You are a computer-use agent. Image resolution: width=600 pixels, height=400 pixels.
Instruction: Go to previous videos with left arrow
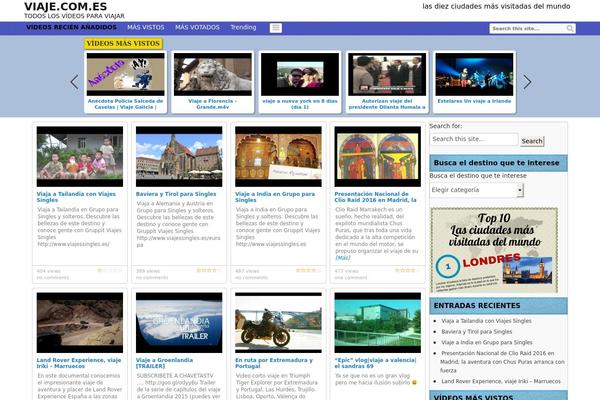[74, 82]
